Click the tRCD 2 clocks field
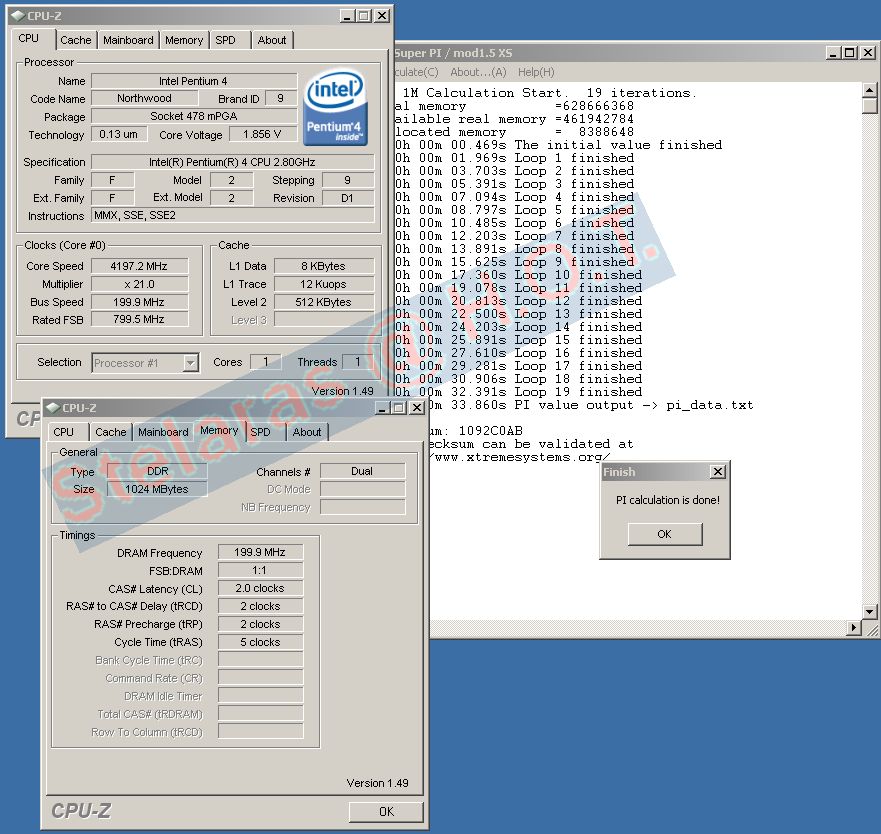Viewport: 881px width, 834px height. (x=260, y=606)
